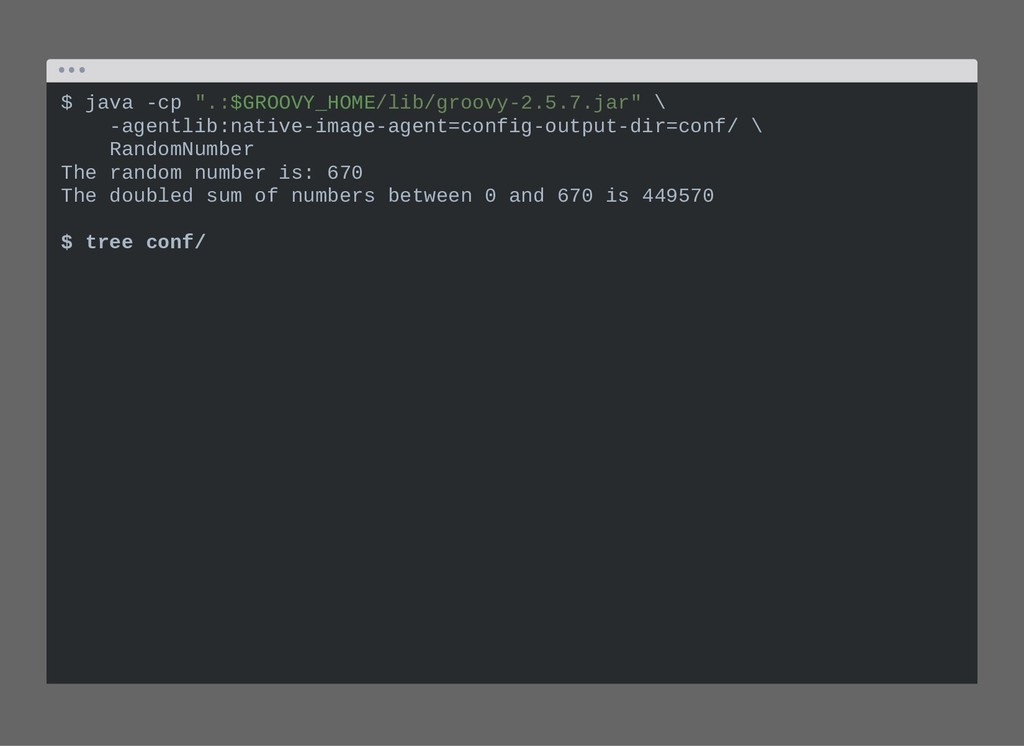The width and height of the screenshot is (1024, 746).
Task: Click the "conf/" argument after tree
Action: 176,242
